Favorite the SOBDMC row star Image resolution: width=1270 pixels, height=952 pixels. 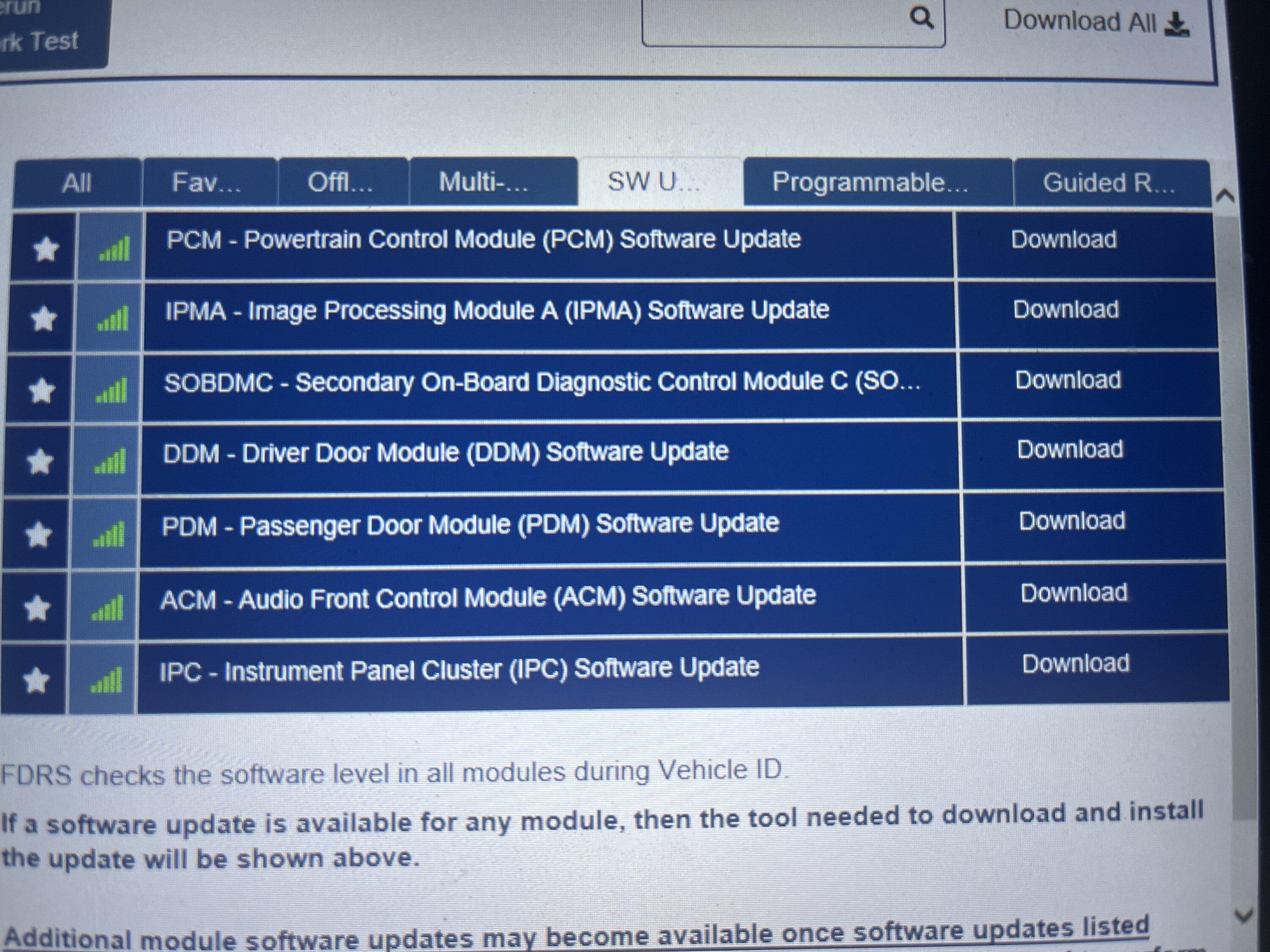(42, 391)
